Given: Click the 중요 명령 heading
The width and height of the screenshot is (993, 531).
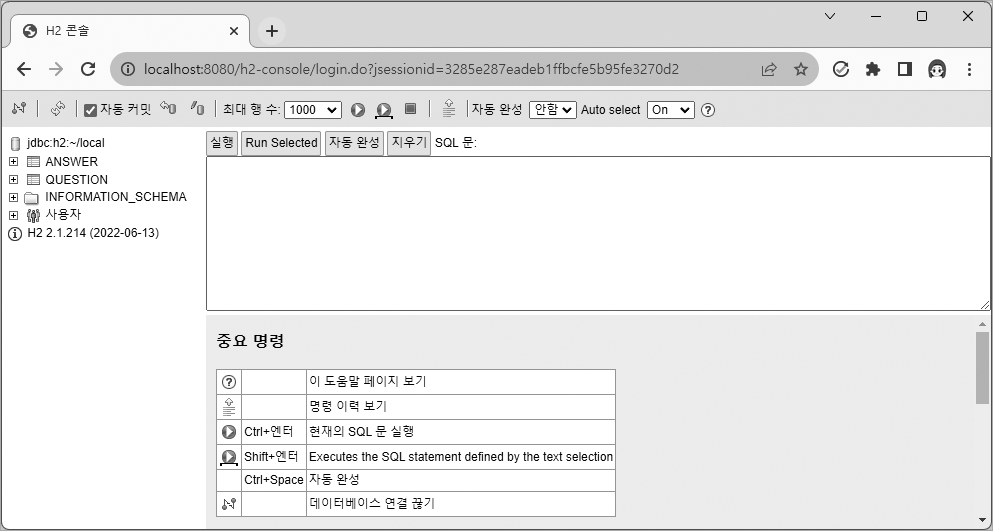Looking at the screenshot, I should click(250, 341).
